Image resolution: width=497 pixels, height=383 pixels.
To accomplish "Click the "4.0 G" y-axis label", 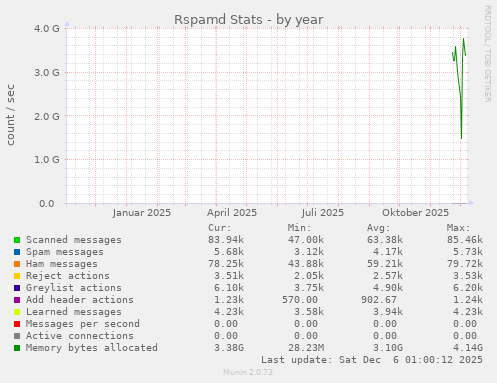I will pyautogui.click(x=47, y=29).
